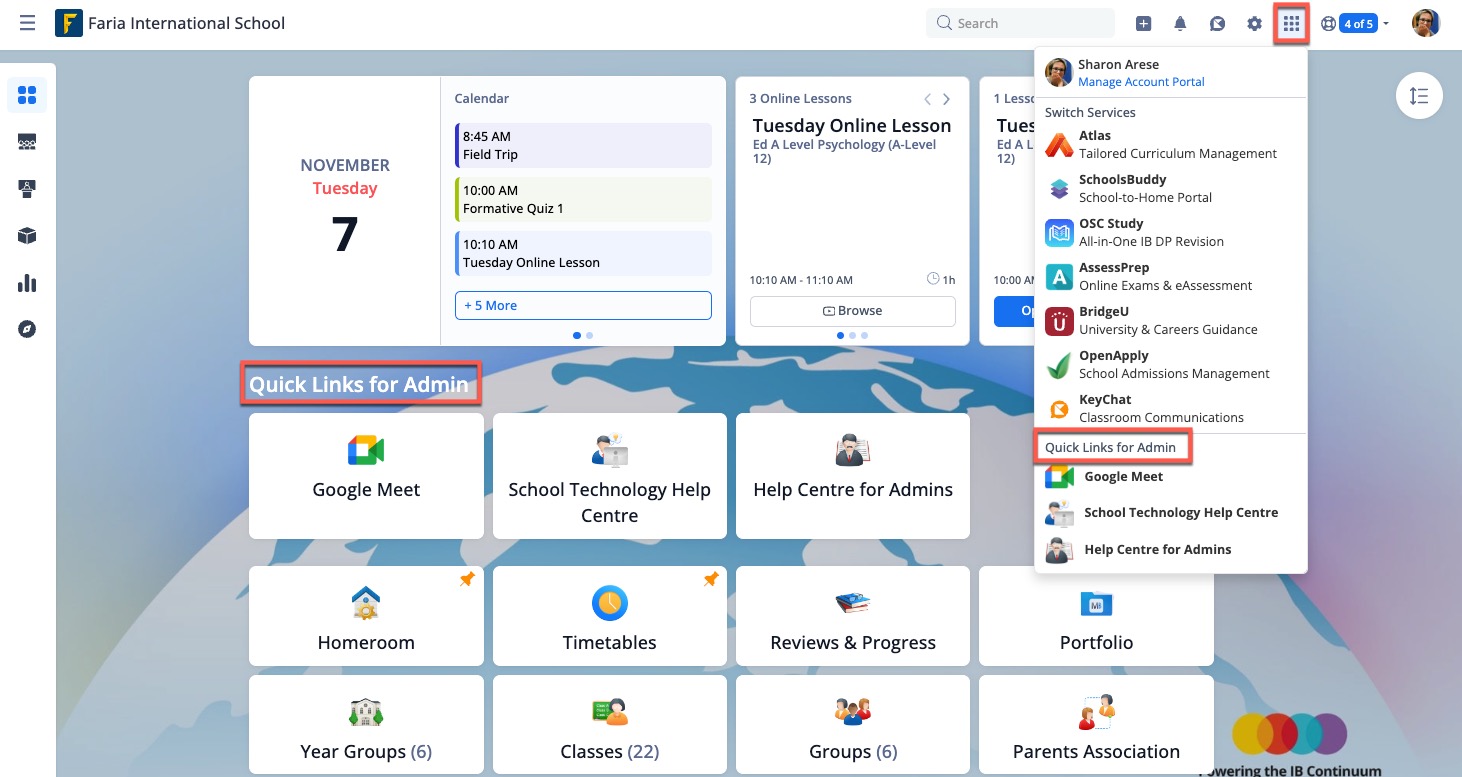1462x777 pixels.
Task: Unpin the Homeroom tile pin icon
Action: click(x=467, y=580)
